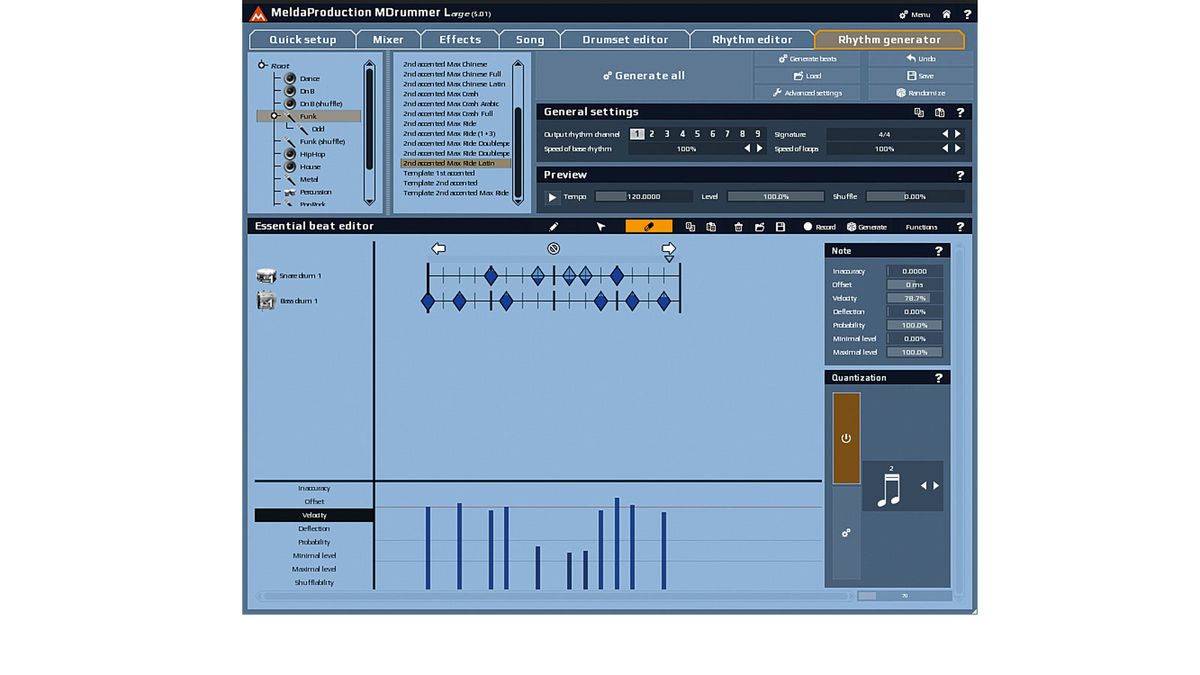Viewport: 1200px width, 675px height.
Task: Open quantization settings gears icon
Action: pos(846,533)
